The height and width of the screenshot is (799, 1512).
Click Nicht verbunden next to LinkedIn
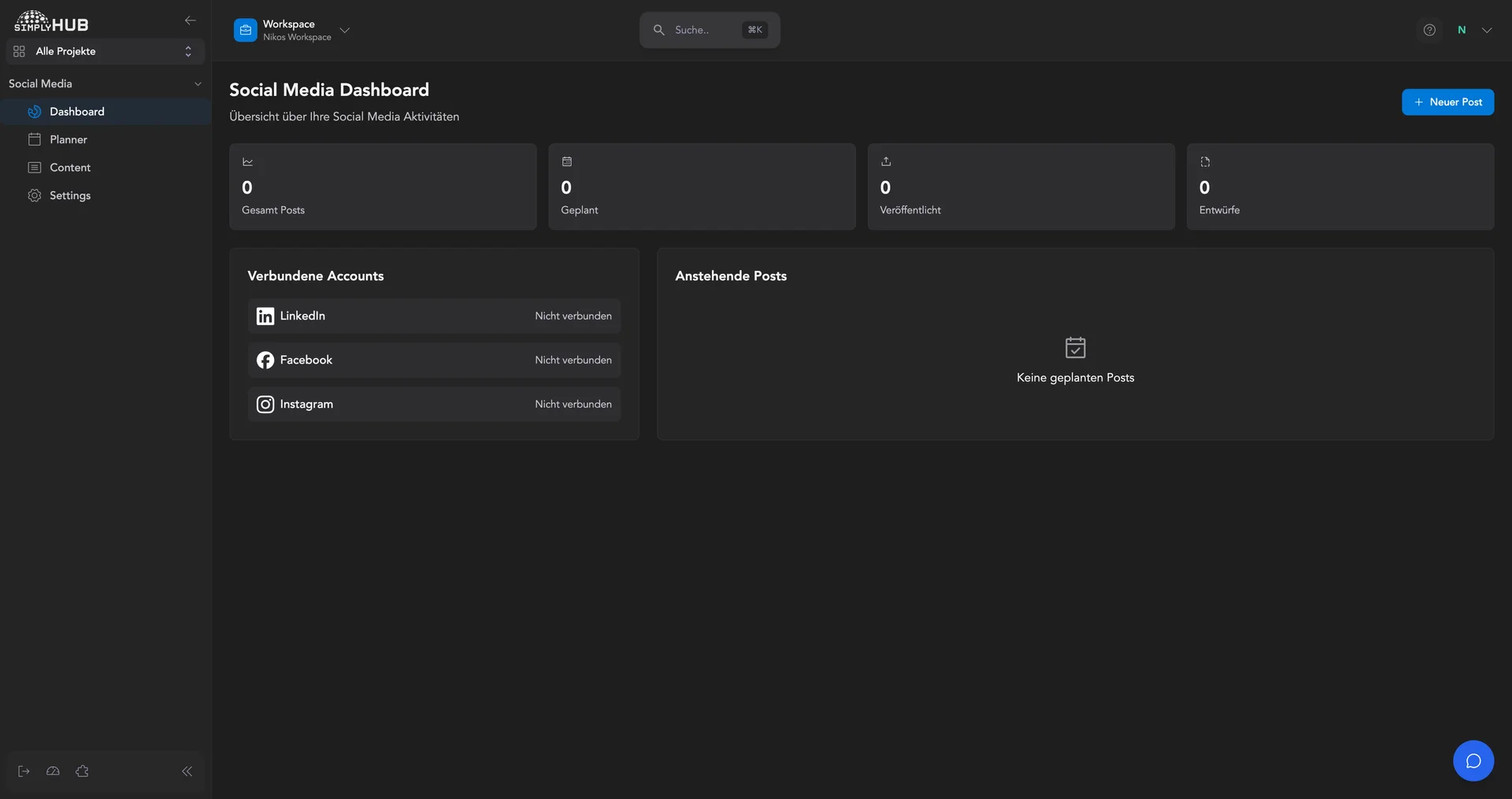click(573, 316)
